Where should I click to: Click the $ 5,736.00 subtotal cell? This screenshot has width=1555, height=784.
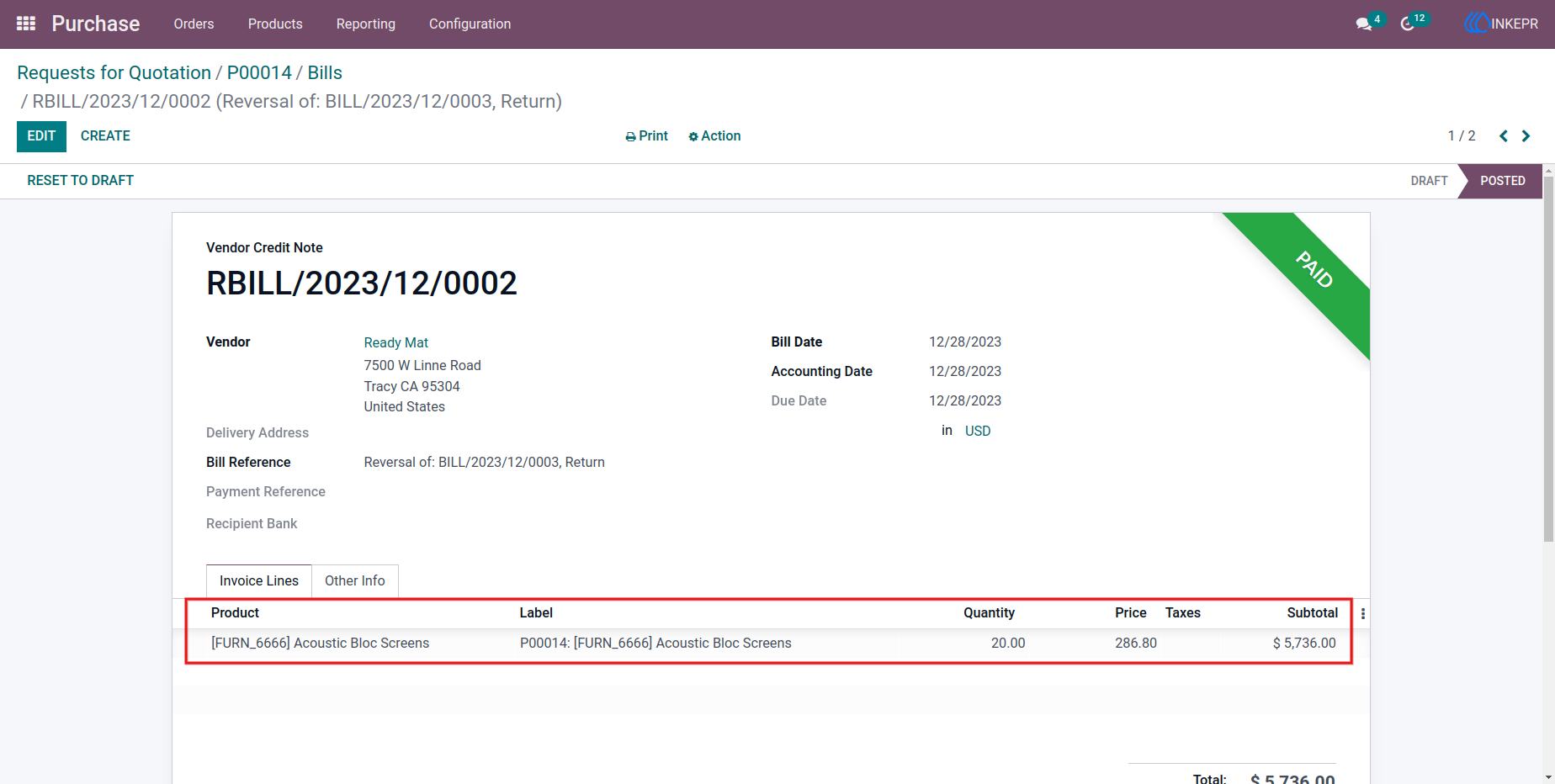[1304, 644]
